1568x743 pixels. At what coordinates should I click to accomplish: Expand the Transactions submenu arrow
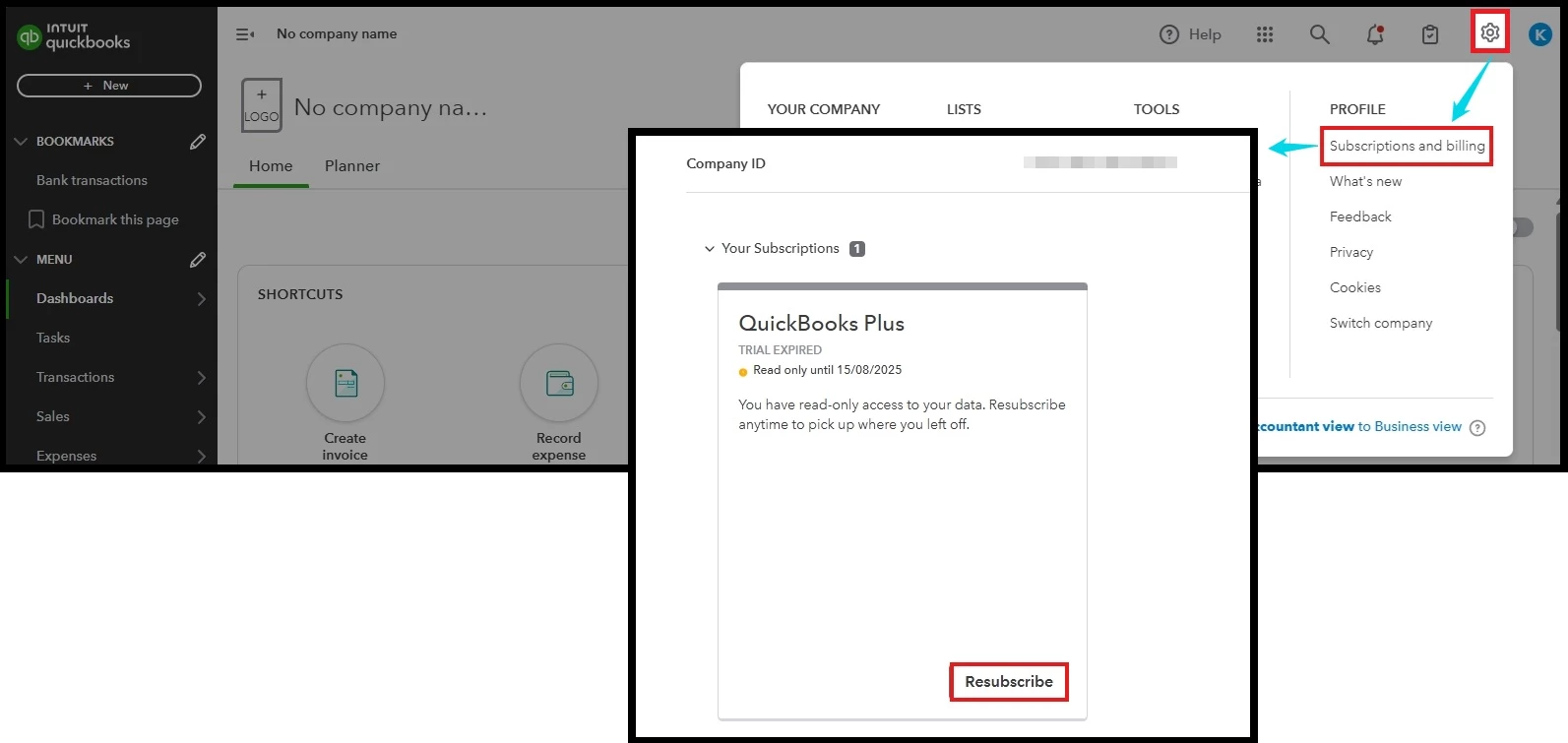point(201,378)
